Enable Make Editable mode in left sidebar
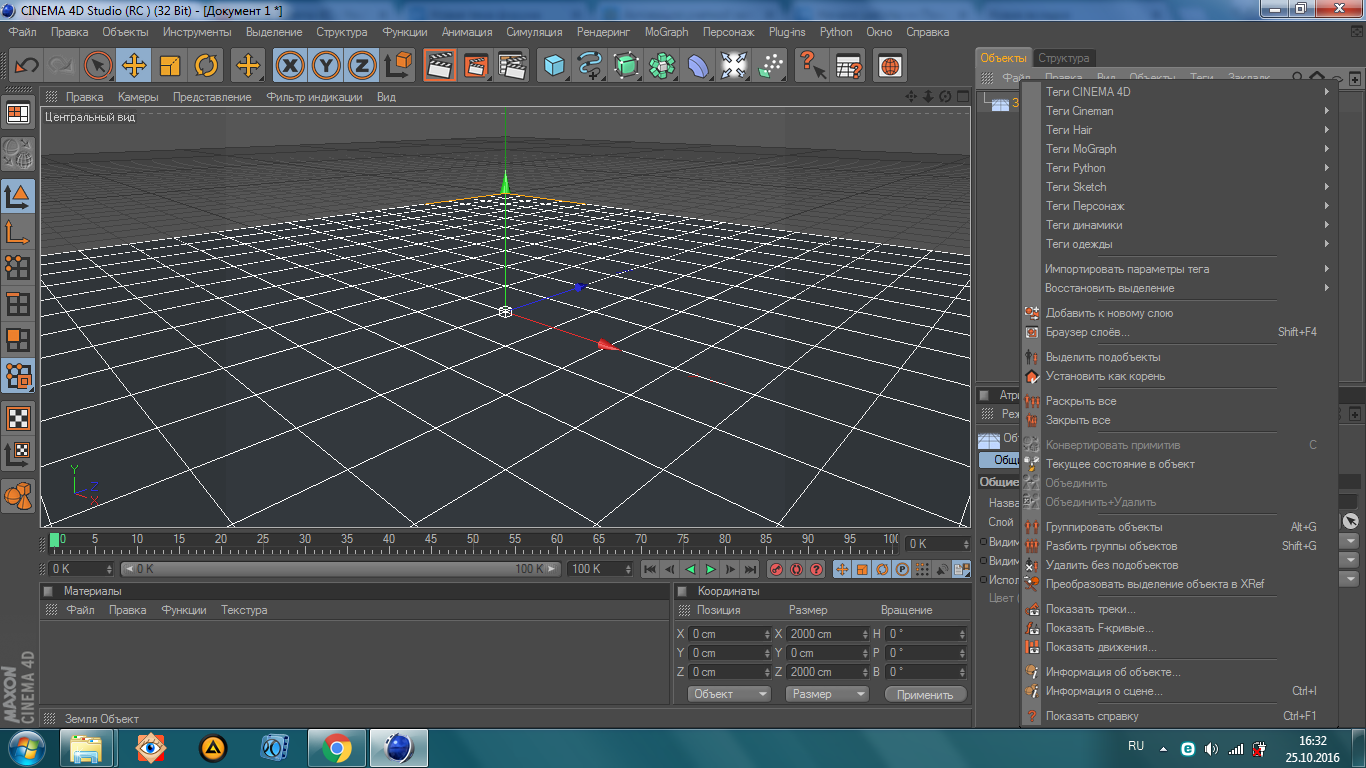Viewport: 1366px width, 768px height. pos(18,153)
